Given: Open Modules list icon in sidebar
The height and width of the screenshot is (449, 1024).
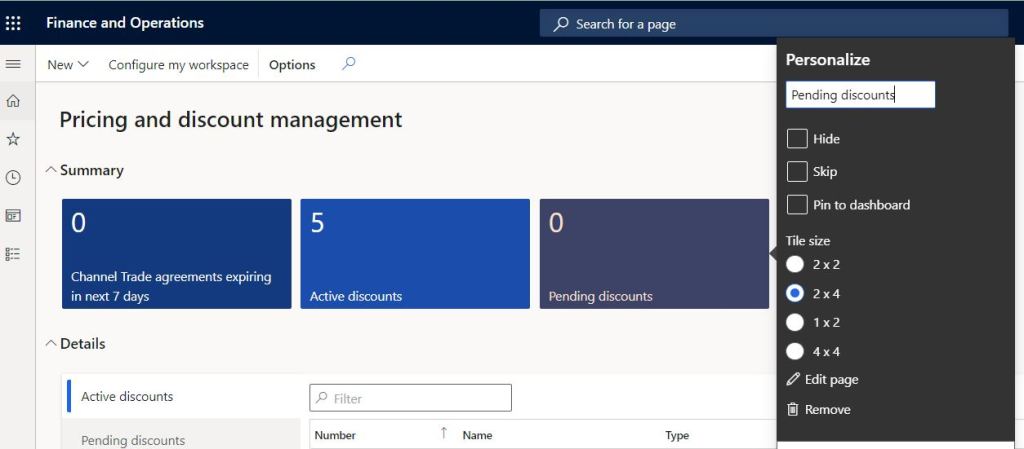Looking at the screenshot, I should pos(13,254).
